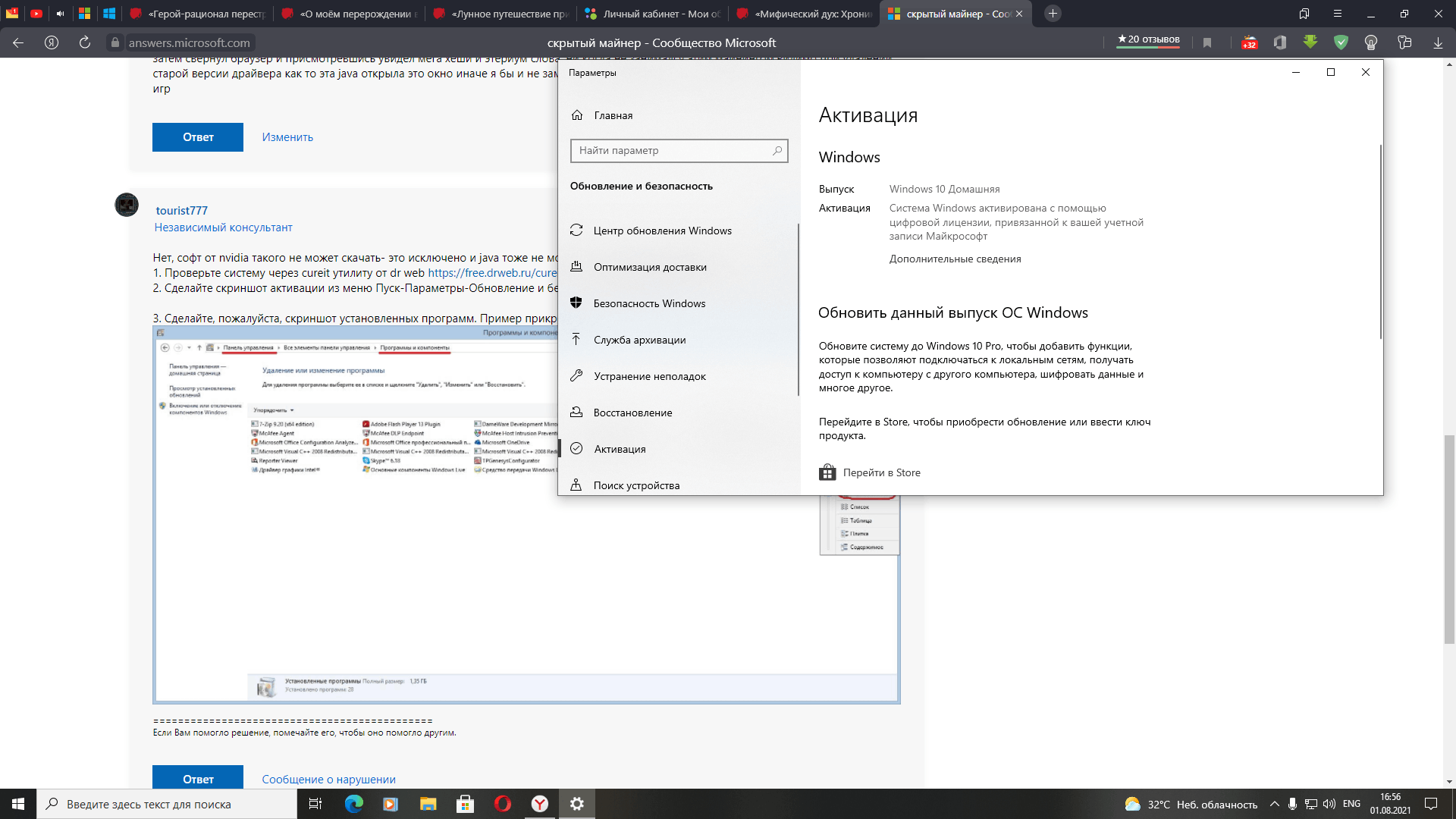The width and height of the screenshot is (1456, 819).
Task: Open the pinned YouTube tab
Action: (x=36, y=14)
